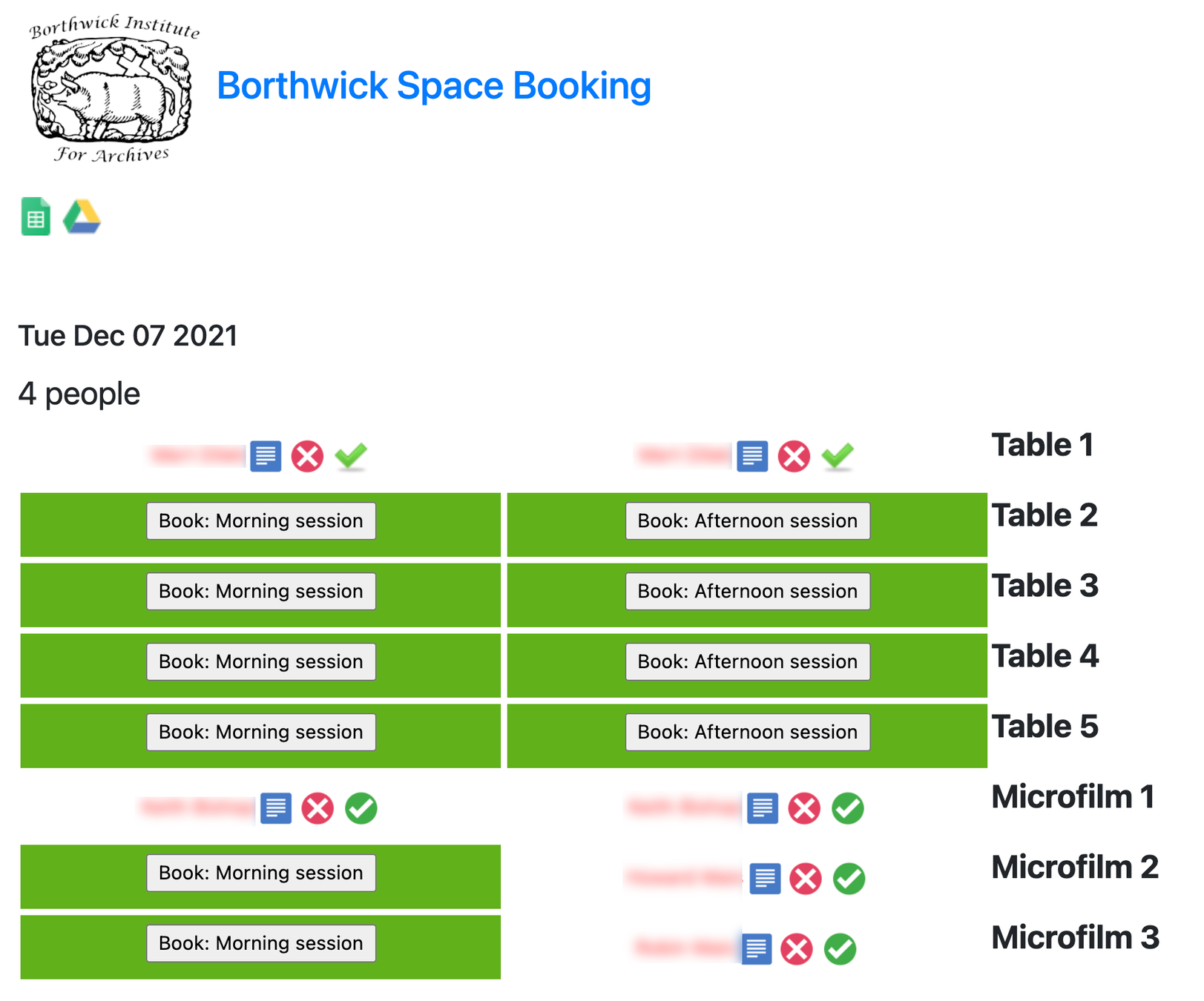Screen dimensions: 1204x1001
Task: Book Table 4 morning session
Action: [x=261, y=662]
